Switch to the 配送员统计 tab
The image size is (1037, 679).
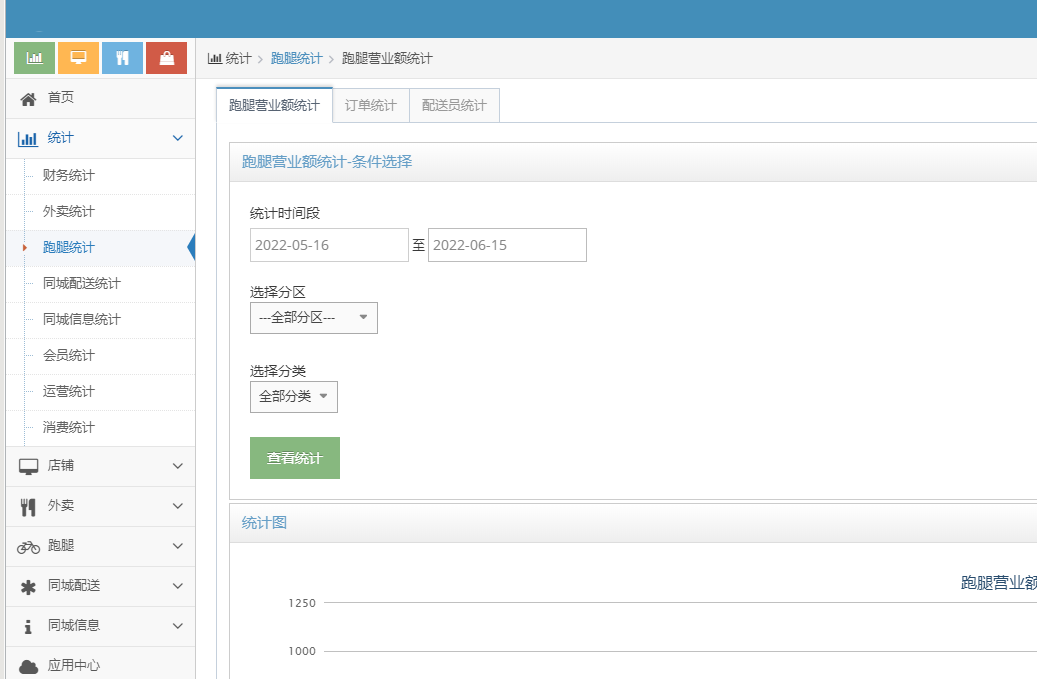pos(454,105)
